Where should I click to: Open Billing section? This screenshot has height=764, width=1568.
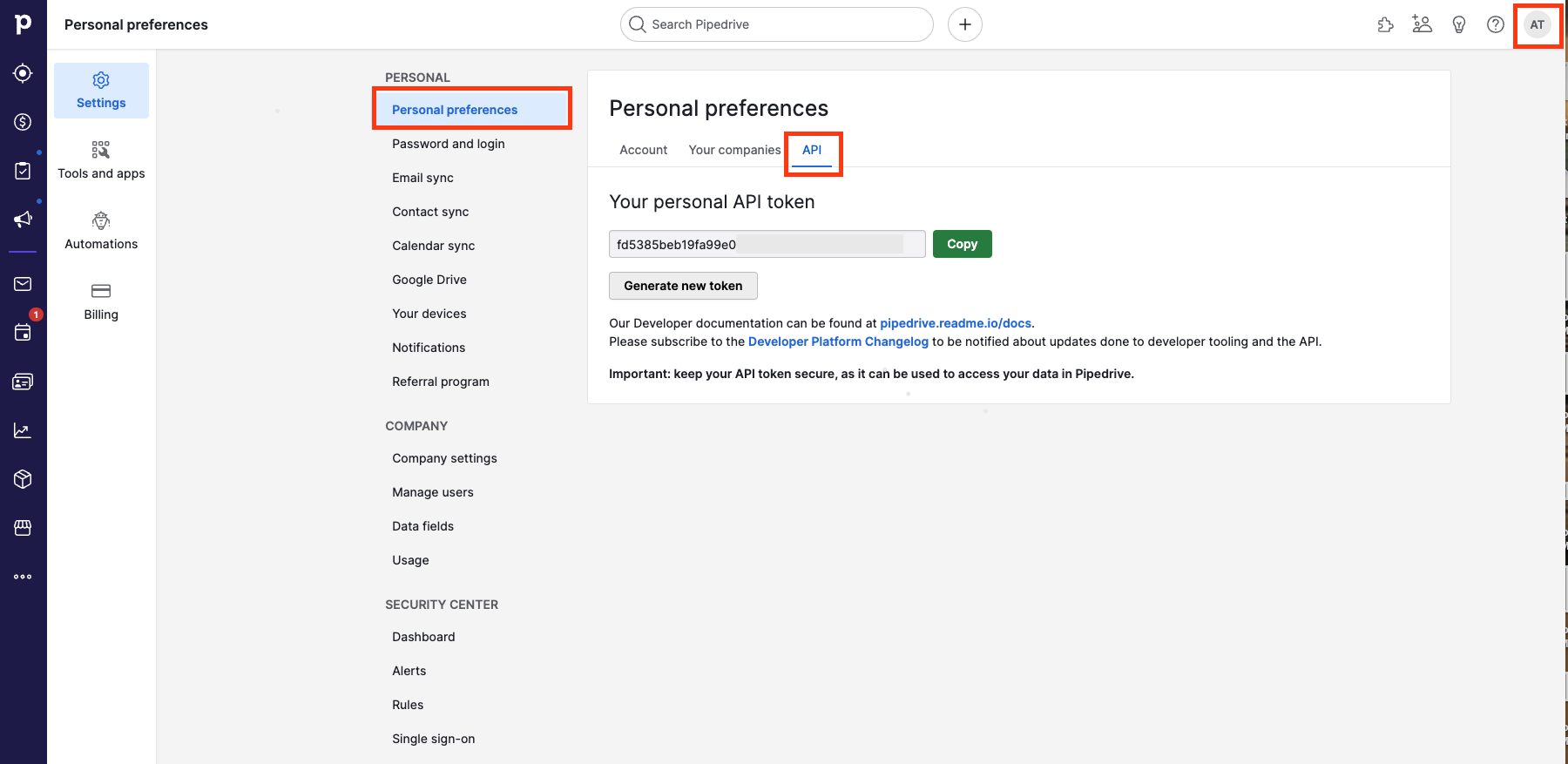pos(101,302)
